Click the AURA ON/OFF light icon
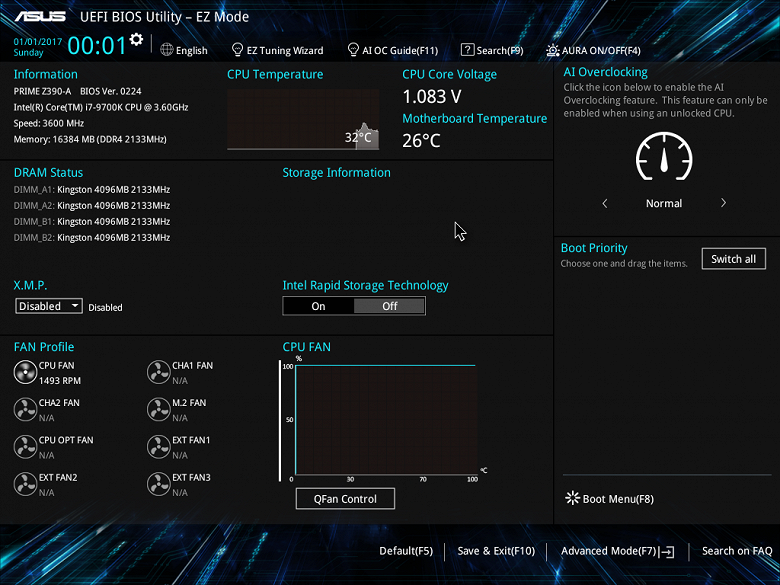Screen dimensions: 780x585 [553, 50]
